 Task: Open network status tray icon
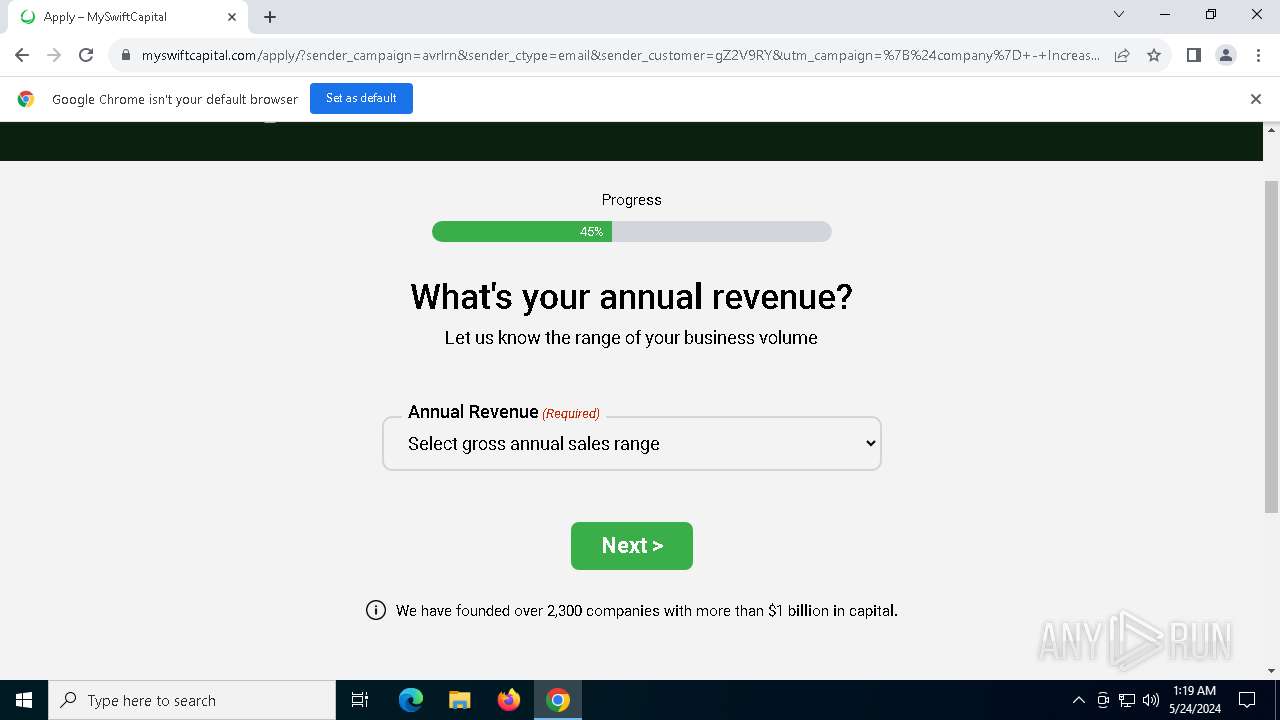[x=1127, y=700]
